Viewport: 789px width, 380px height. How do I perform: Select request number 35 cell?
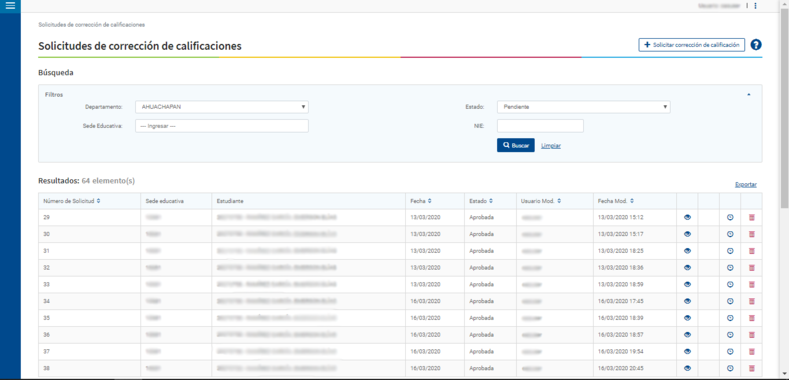[x=46, y=318]
